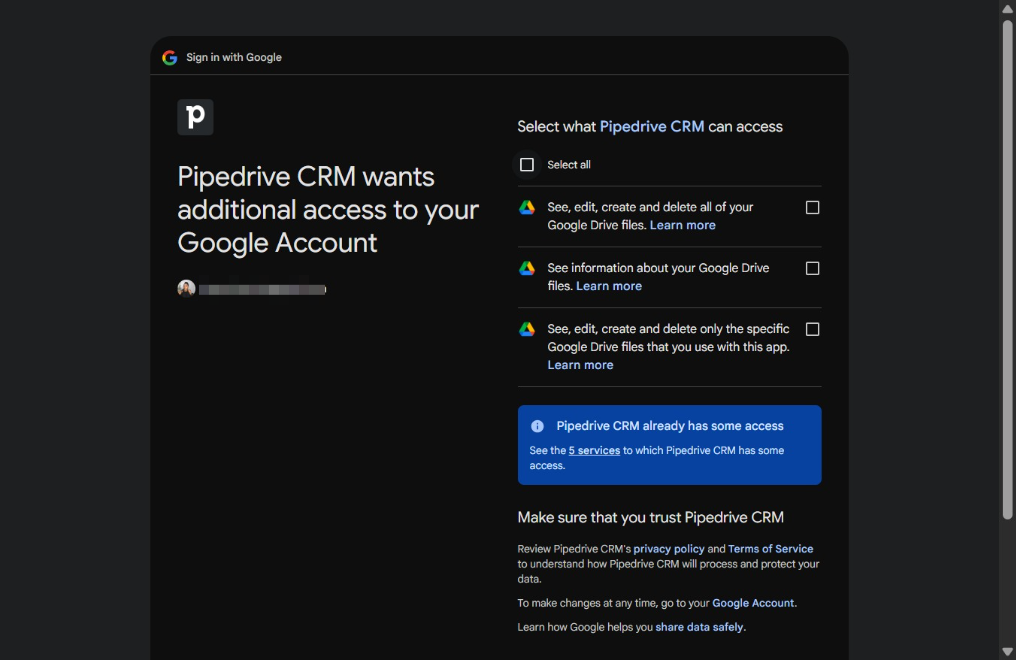The height and width of the screenshot is (660, 1016).
Task: Open Learn more for Drive file information
Action: pyautogui.click(x=608, y=286)
